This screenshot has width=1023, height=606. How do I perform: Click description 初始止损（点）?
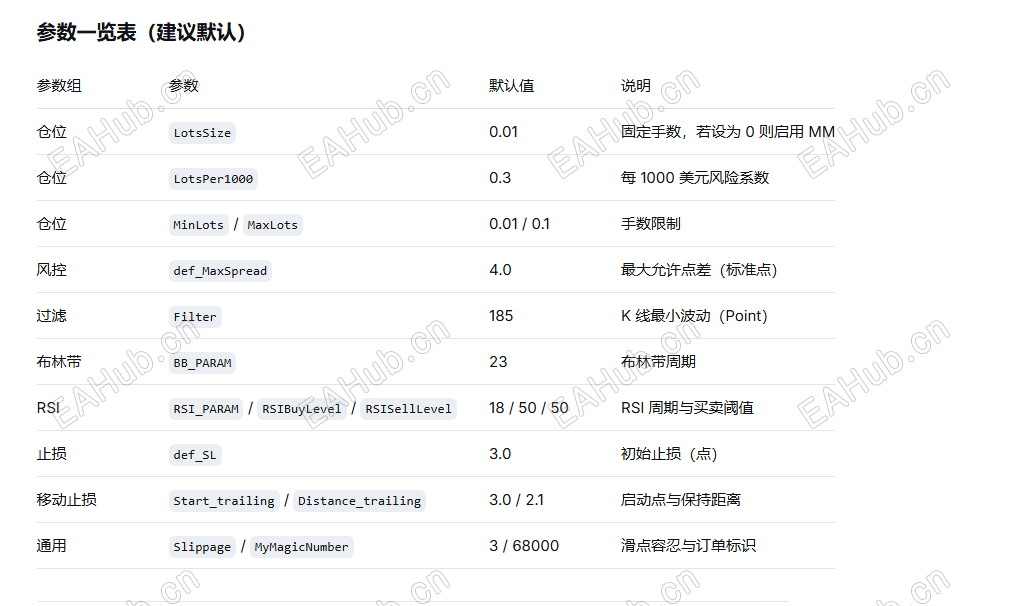tap(669, 453)
